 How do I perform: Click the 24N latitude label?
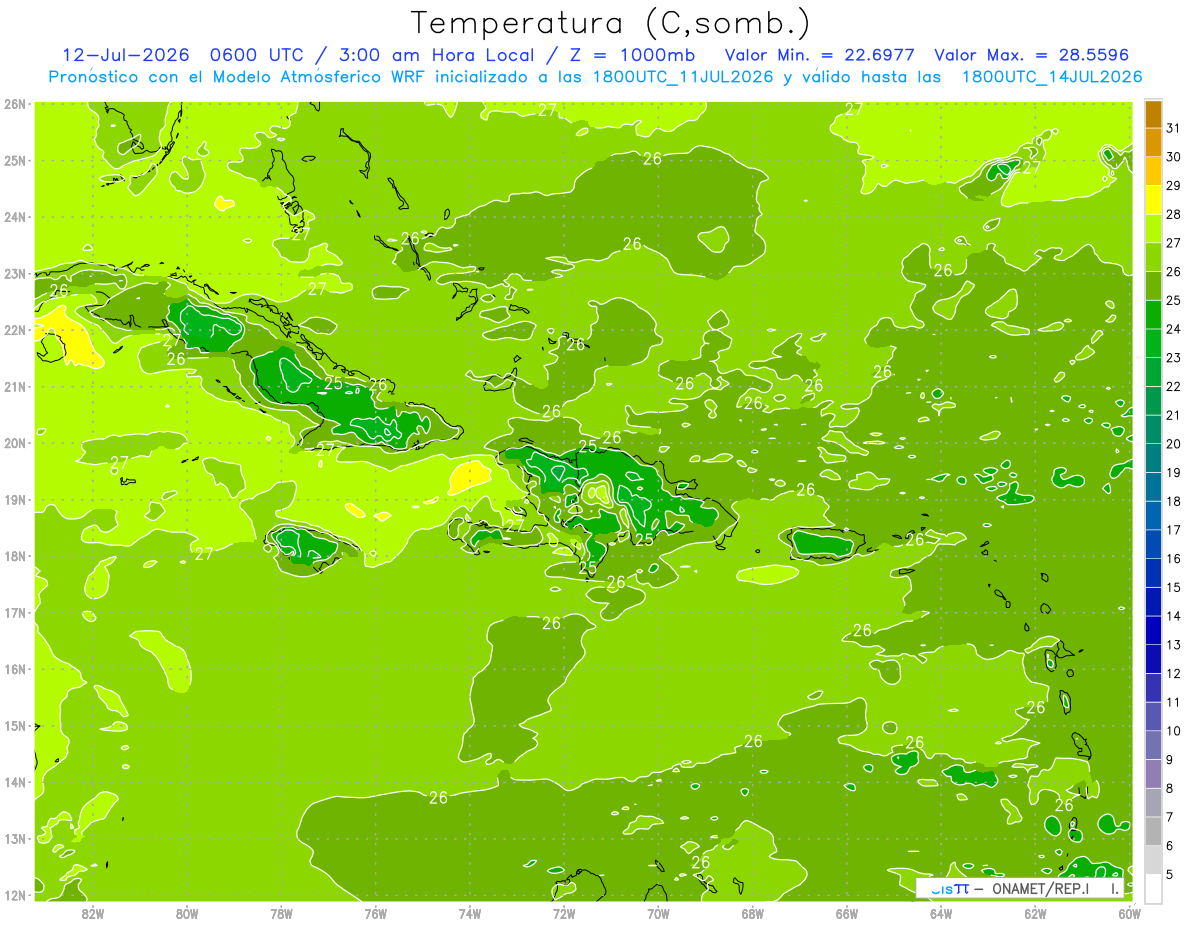[x=14, y=217]
